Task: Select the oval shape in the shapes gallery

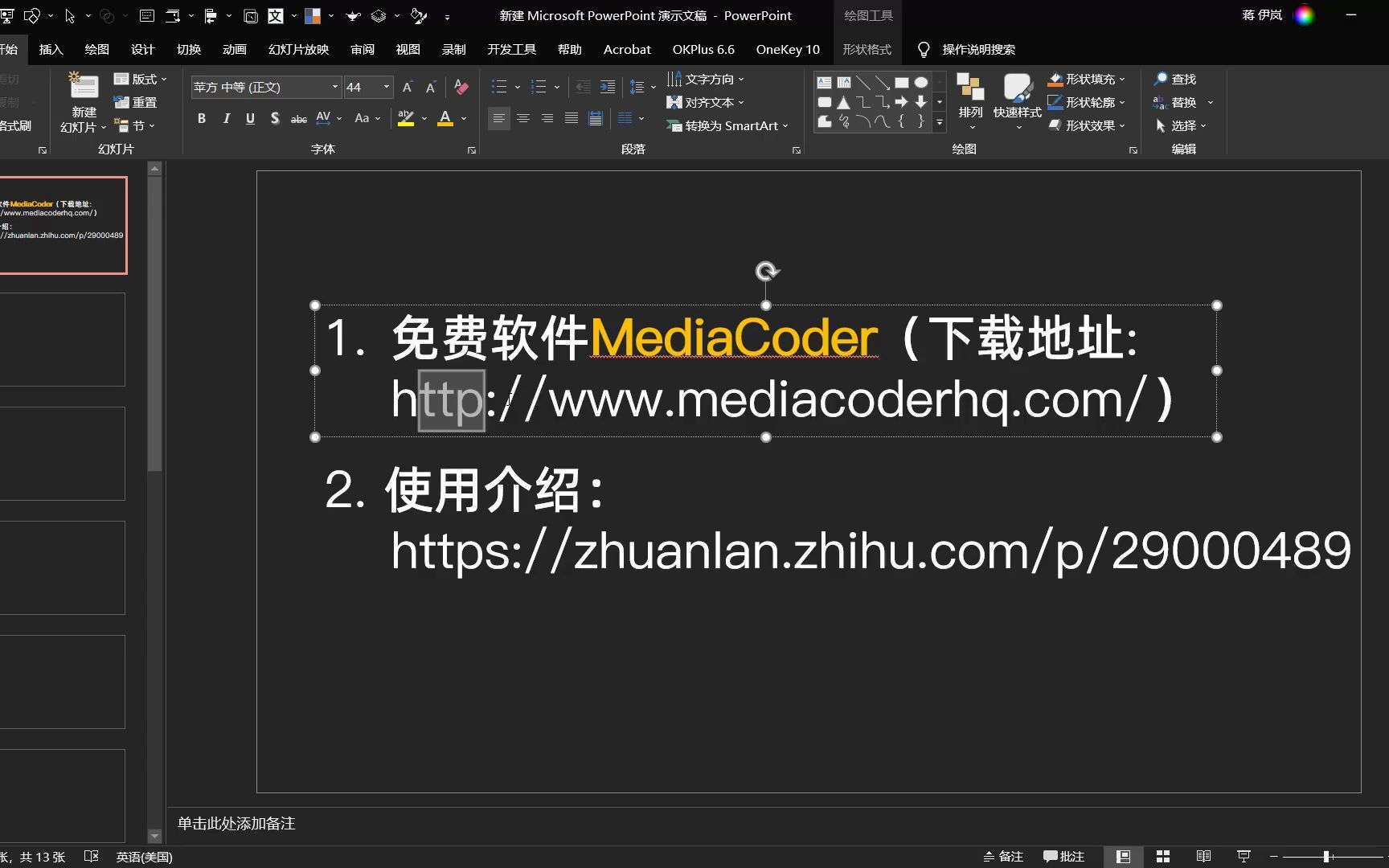Action: coord(921,82)
